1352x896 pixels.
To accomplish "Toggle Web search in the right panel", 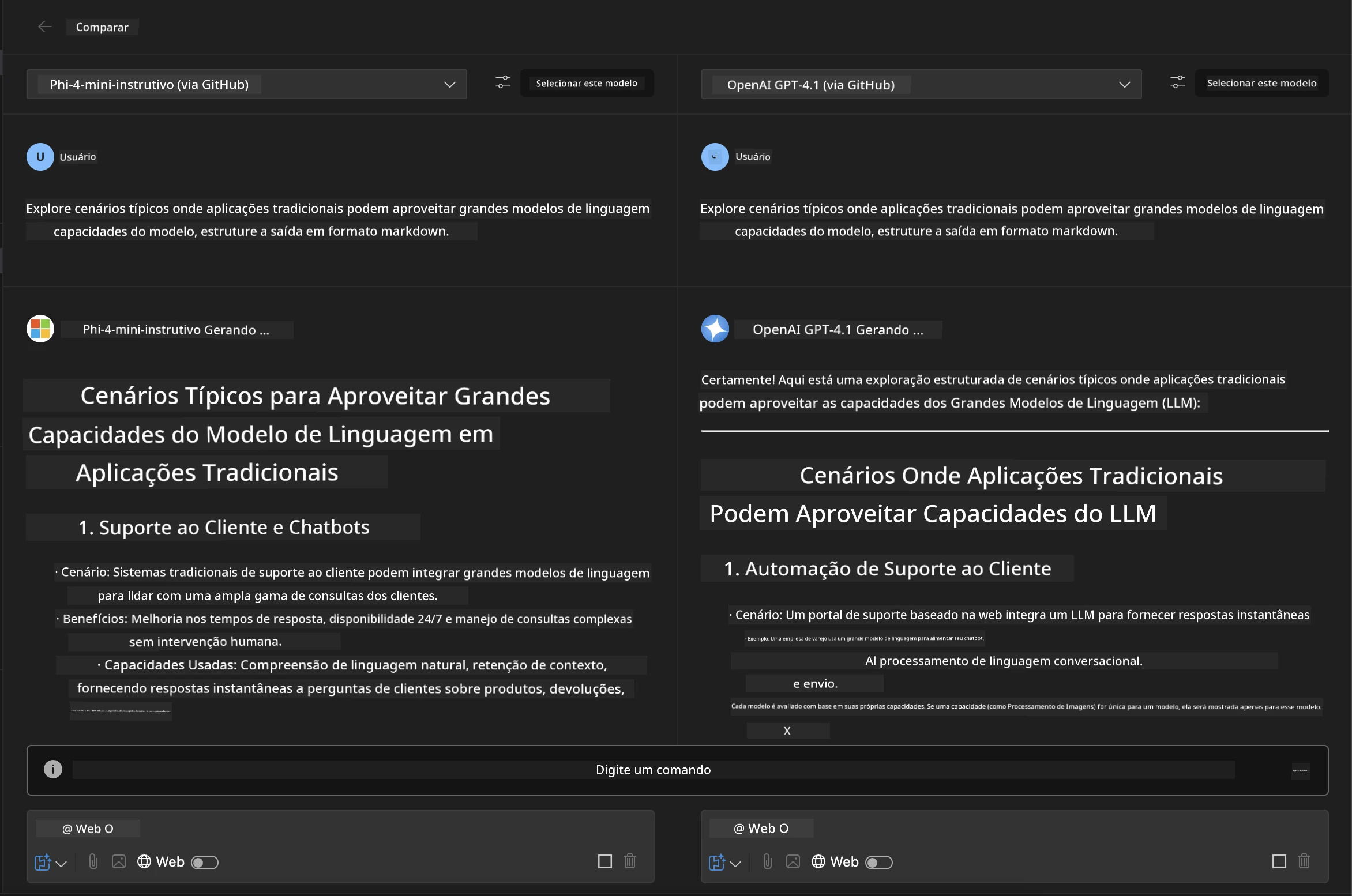I will [x=879, y=862].
